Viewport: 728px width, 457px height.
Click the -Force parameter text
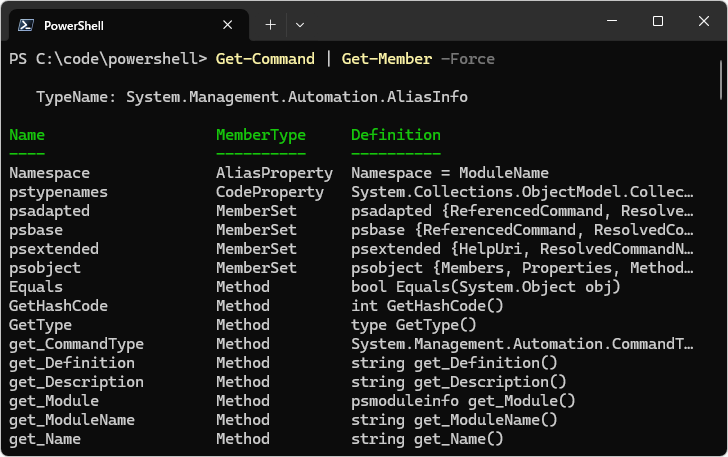467,59
